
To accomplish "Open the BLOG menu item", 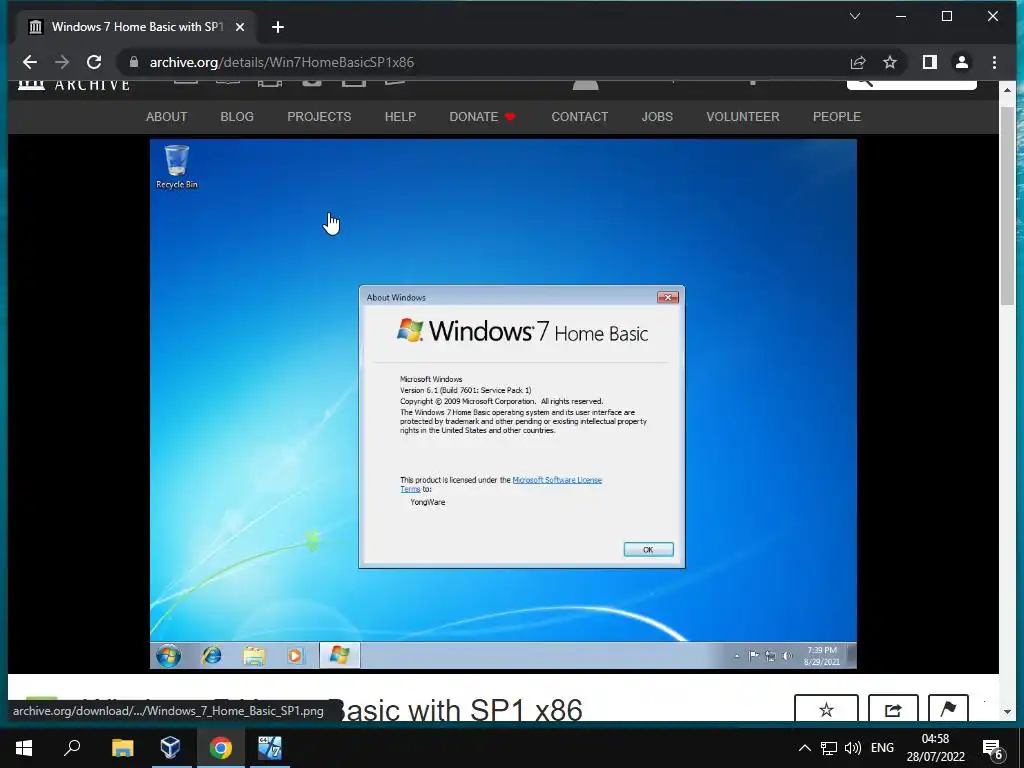I will click(237, 117).
